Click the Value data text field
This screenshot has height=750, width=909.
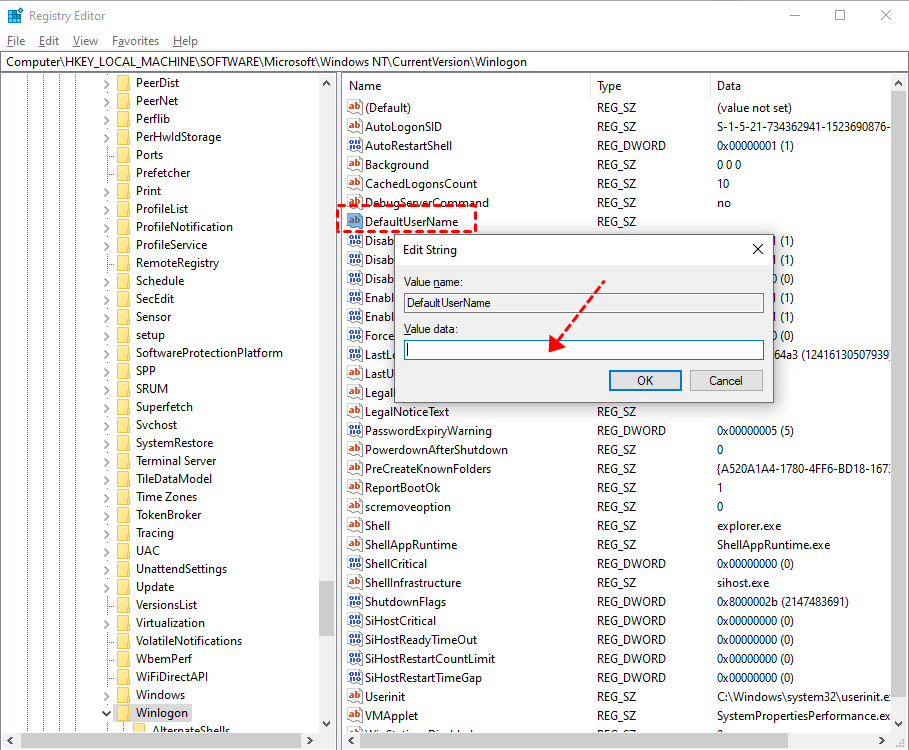(x=583, y=349)
